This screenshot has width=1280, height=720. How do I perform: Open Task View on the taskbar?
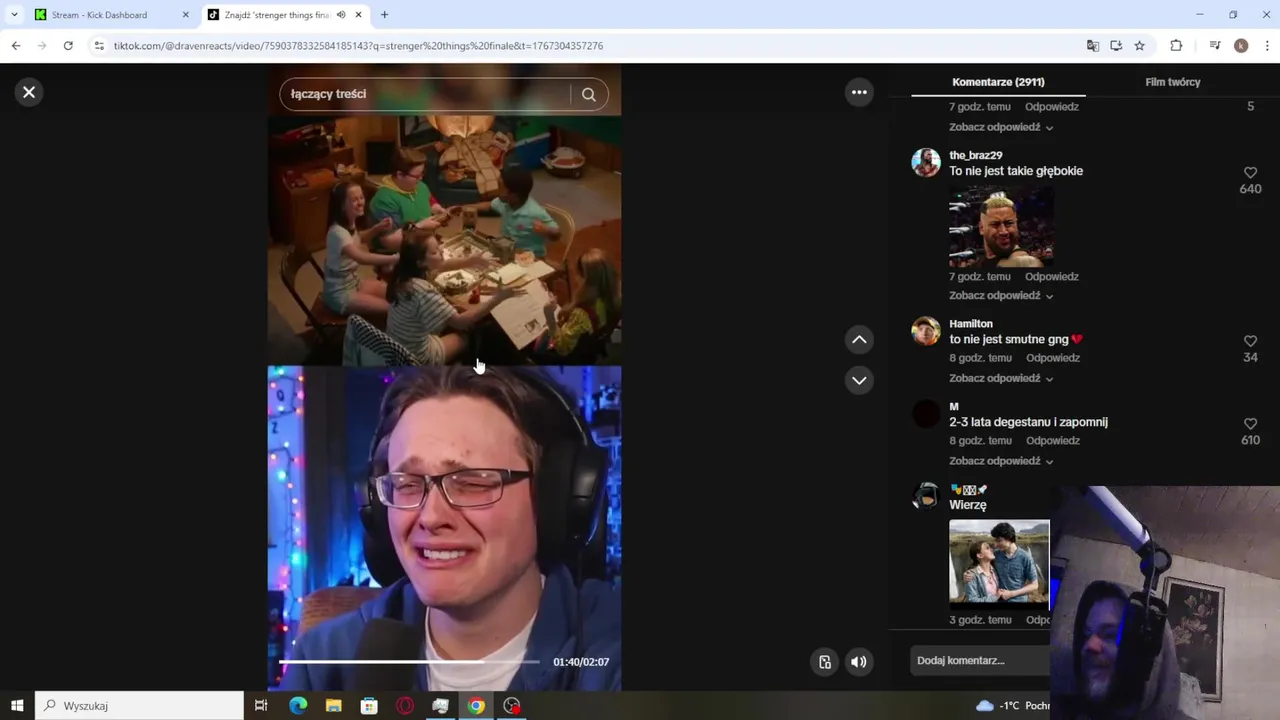pos(261,706)
